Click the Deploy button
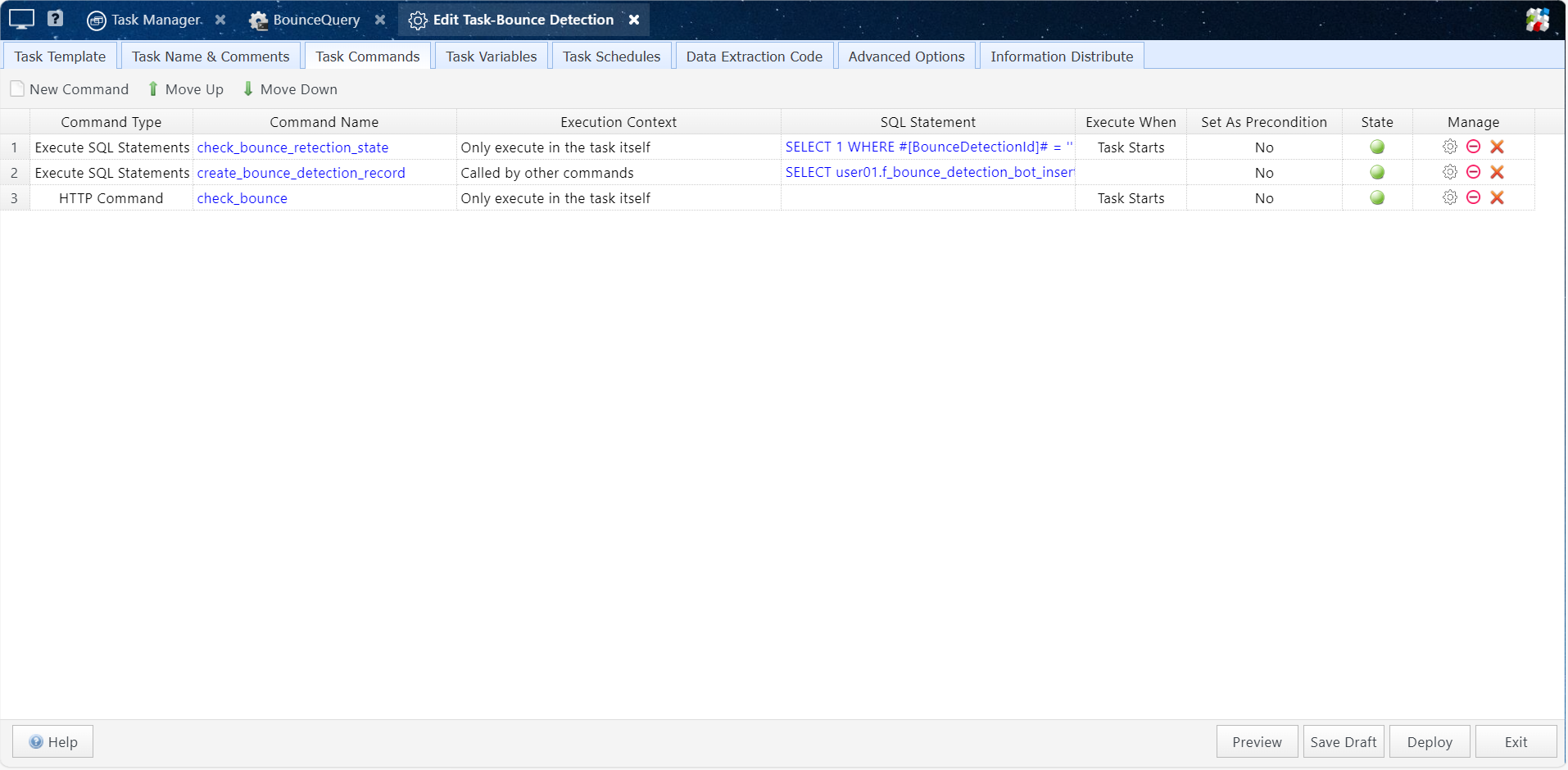 1430,741
